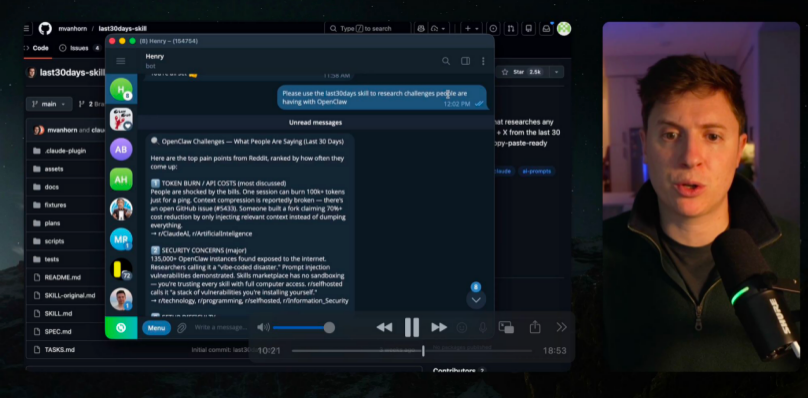Click the GitHub logo
The image size is (808, 398).
coord(45,28)
